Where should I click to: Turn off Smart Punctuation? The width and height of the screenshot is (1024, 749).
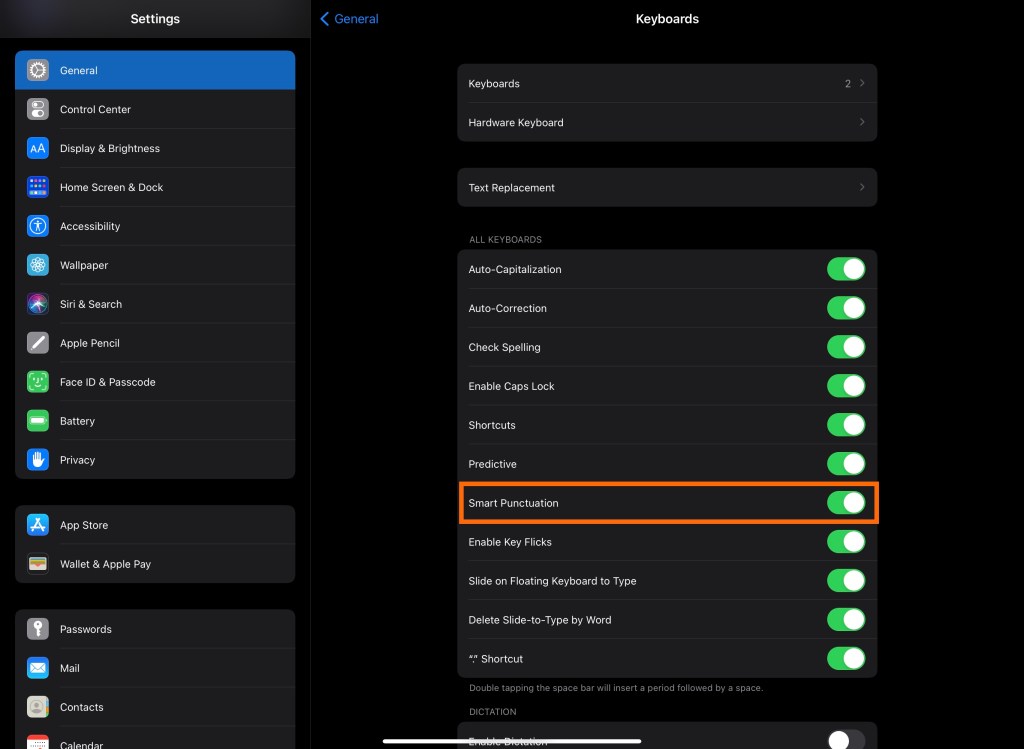pos(846,503)
